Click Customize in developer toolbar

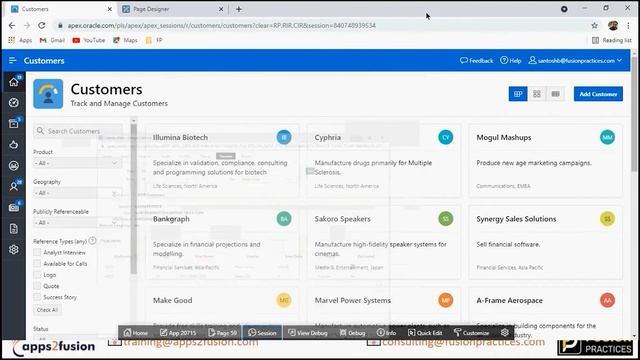[x=471, y=333]
